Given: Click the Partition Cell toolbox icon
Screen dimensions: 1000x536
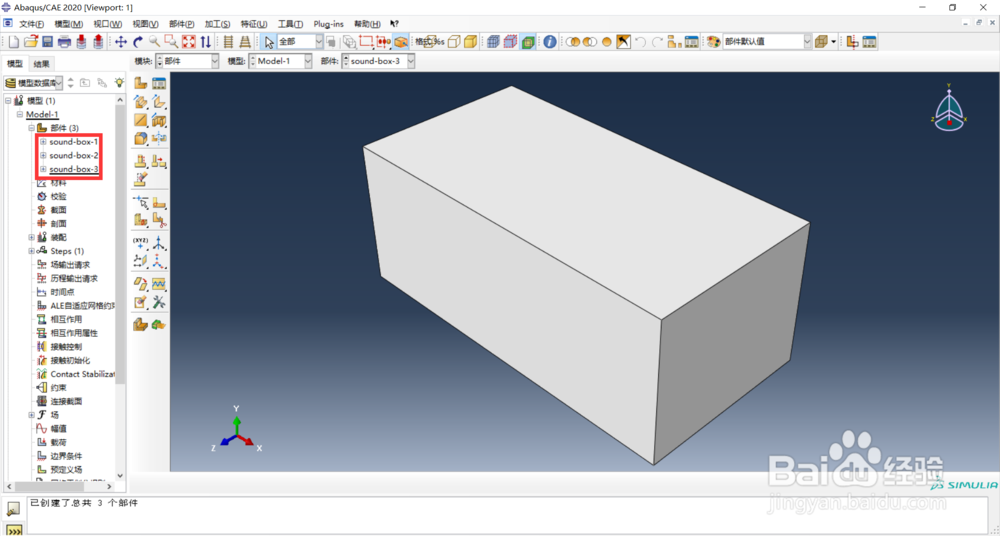Looking at the screenshot, I should coord(141,220).
